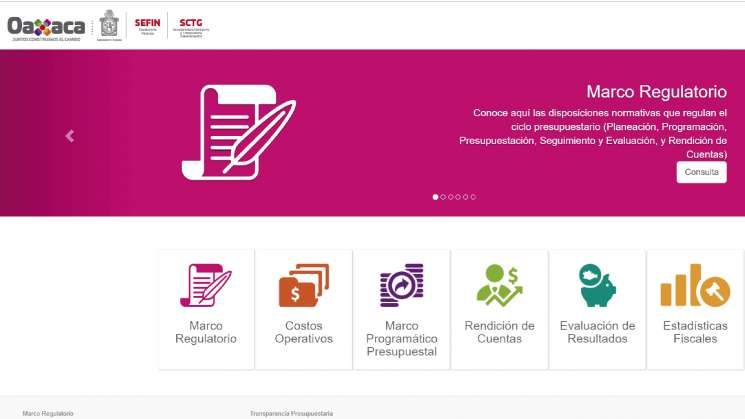Select the first carousel indicator dot
Screen dimensions: 745x419
tap(435, 197)
